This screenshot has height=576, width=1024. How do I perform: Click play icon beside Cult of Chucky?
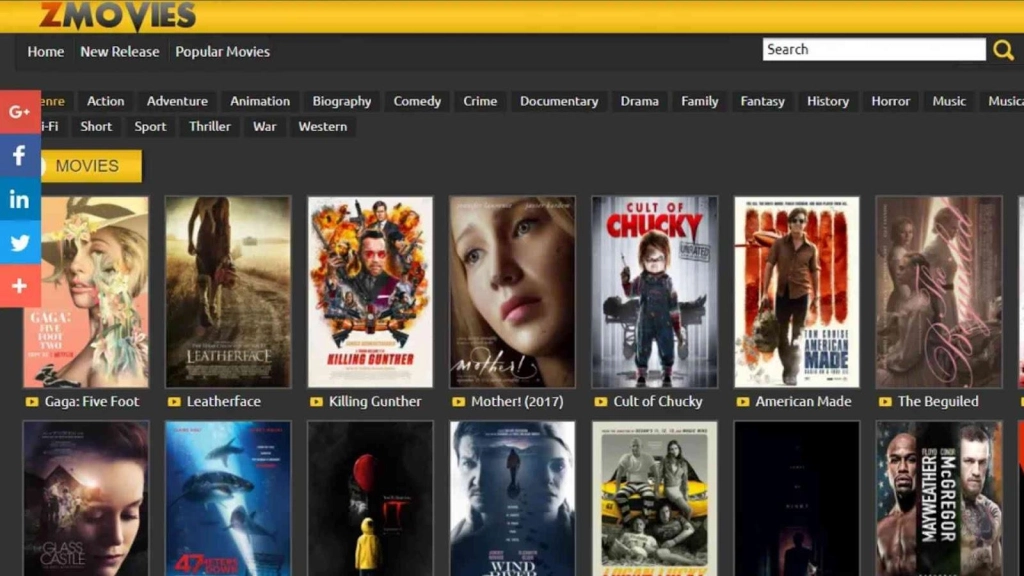tap(601, 402)
